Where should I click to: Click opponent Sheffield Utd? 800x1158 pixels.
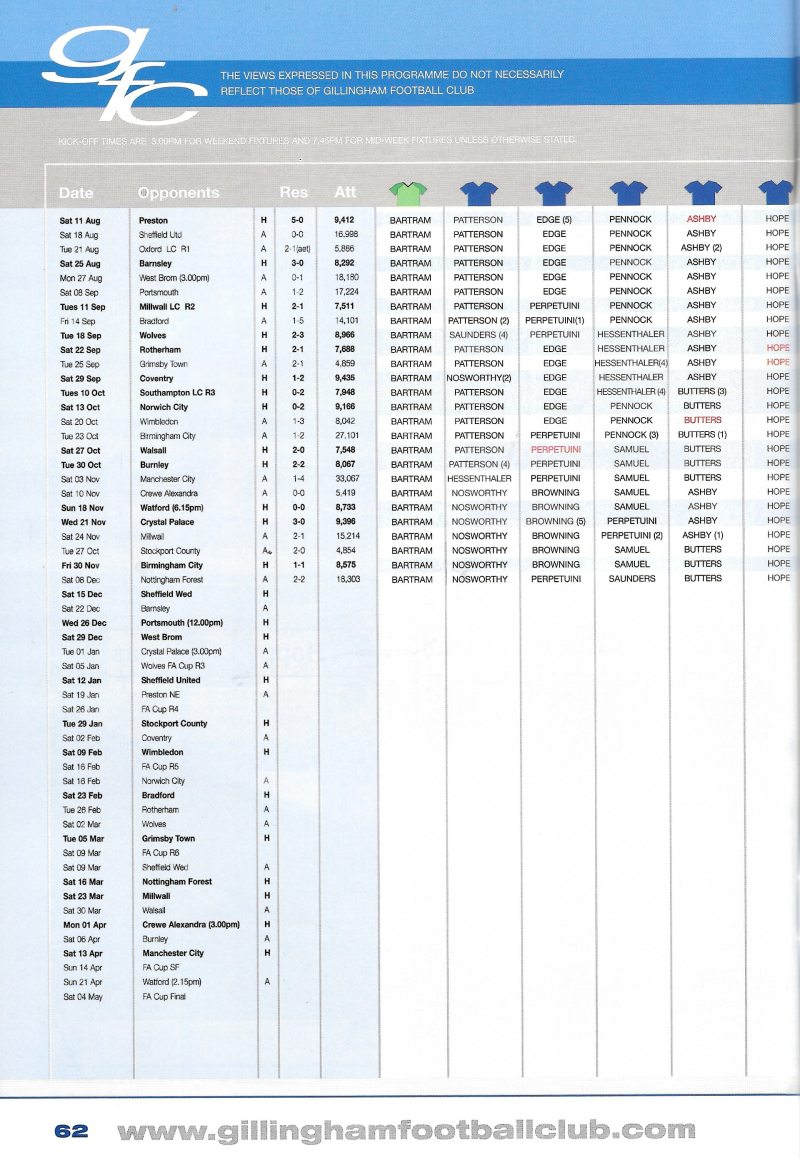160,235
